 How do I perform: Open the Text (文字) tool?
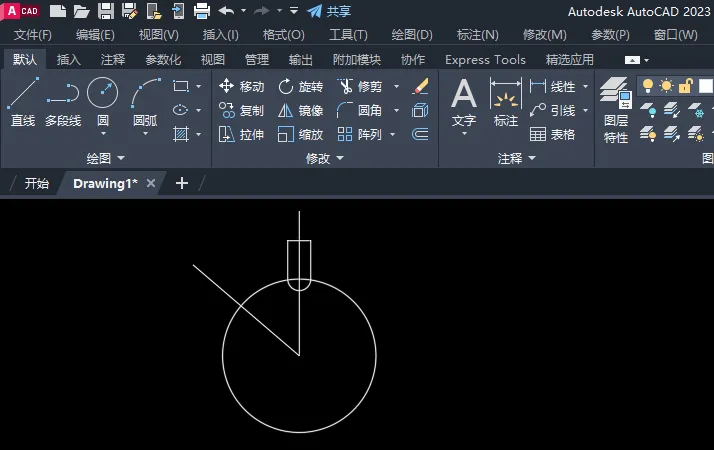click(x=464, y=102)
